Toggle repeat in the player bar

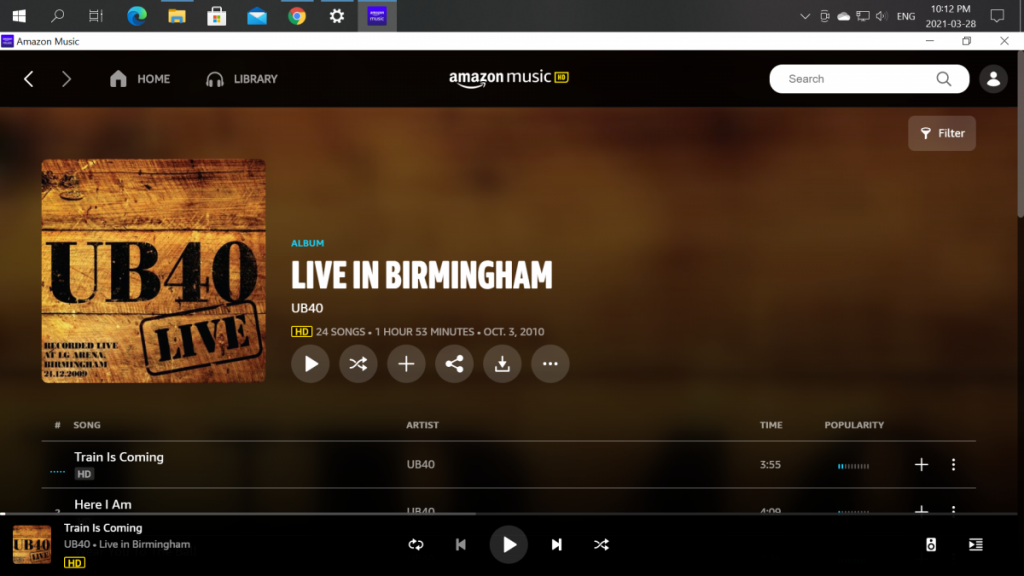416,545
